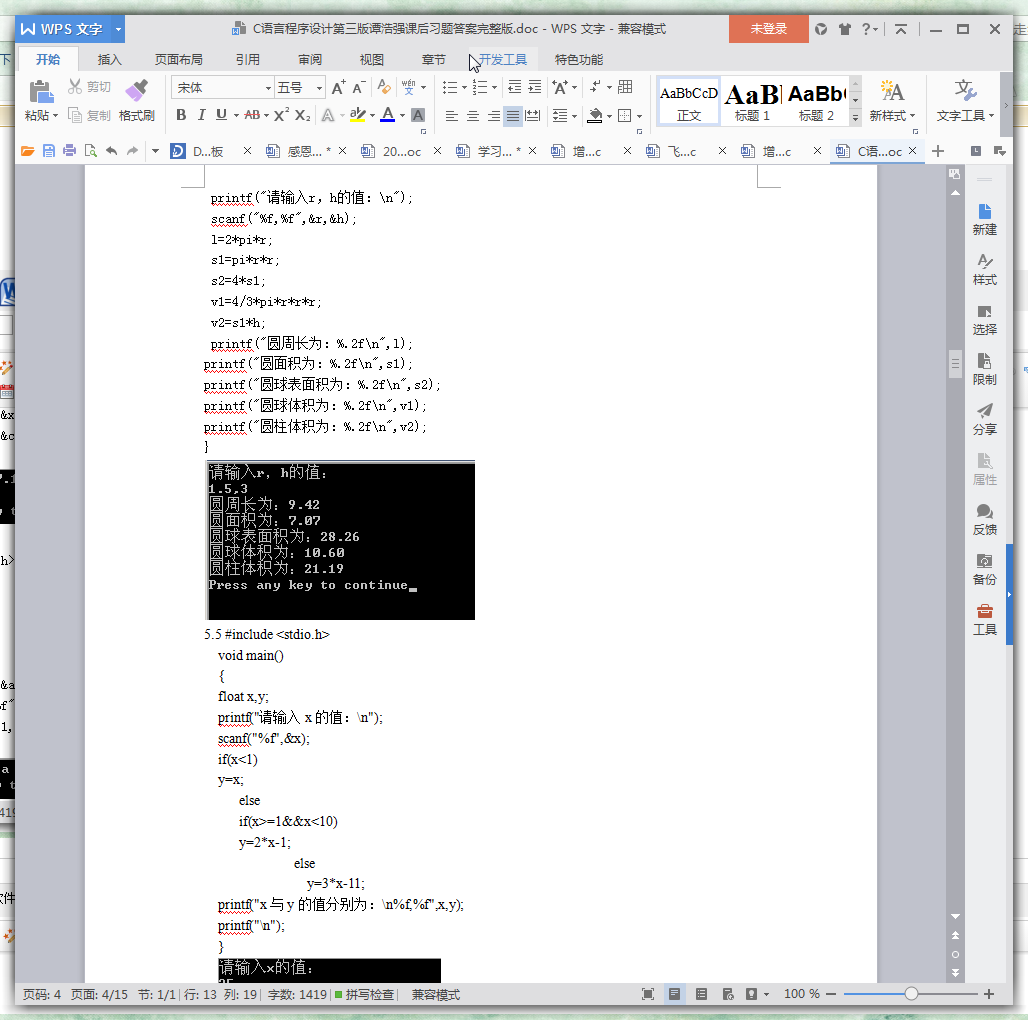Open print preview from quick access bar
This screenshot has height=1020, width=1028.
click(90, 151)
